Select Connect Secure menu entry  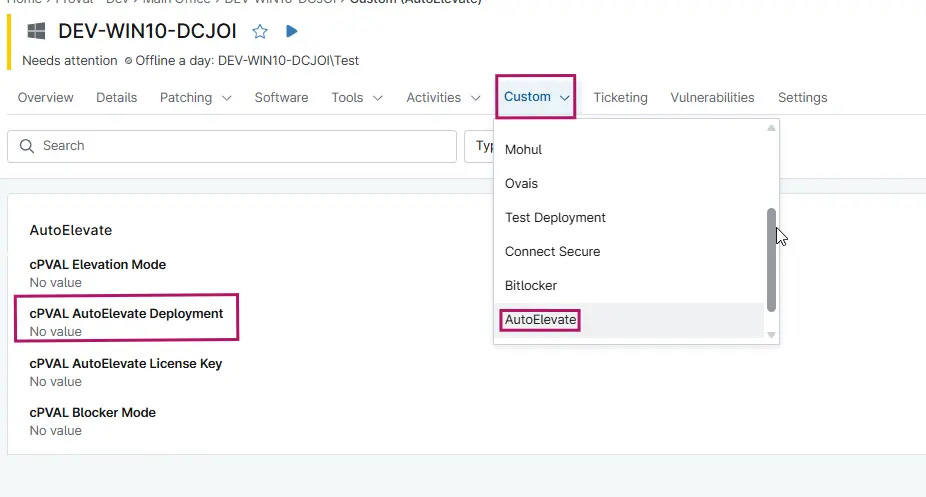[x=552, y=252]
